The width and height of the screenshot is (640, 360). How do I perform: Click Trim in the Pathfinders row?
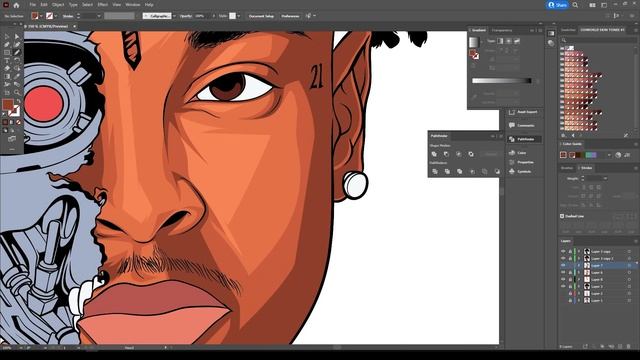click(447, 171)
